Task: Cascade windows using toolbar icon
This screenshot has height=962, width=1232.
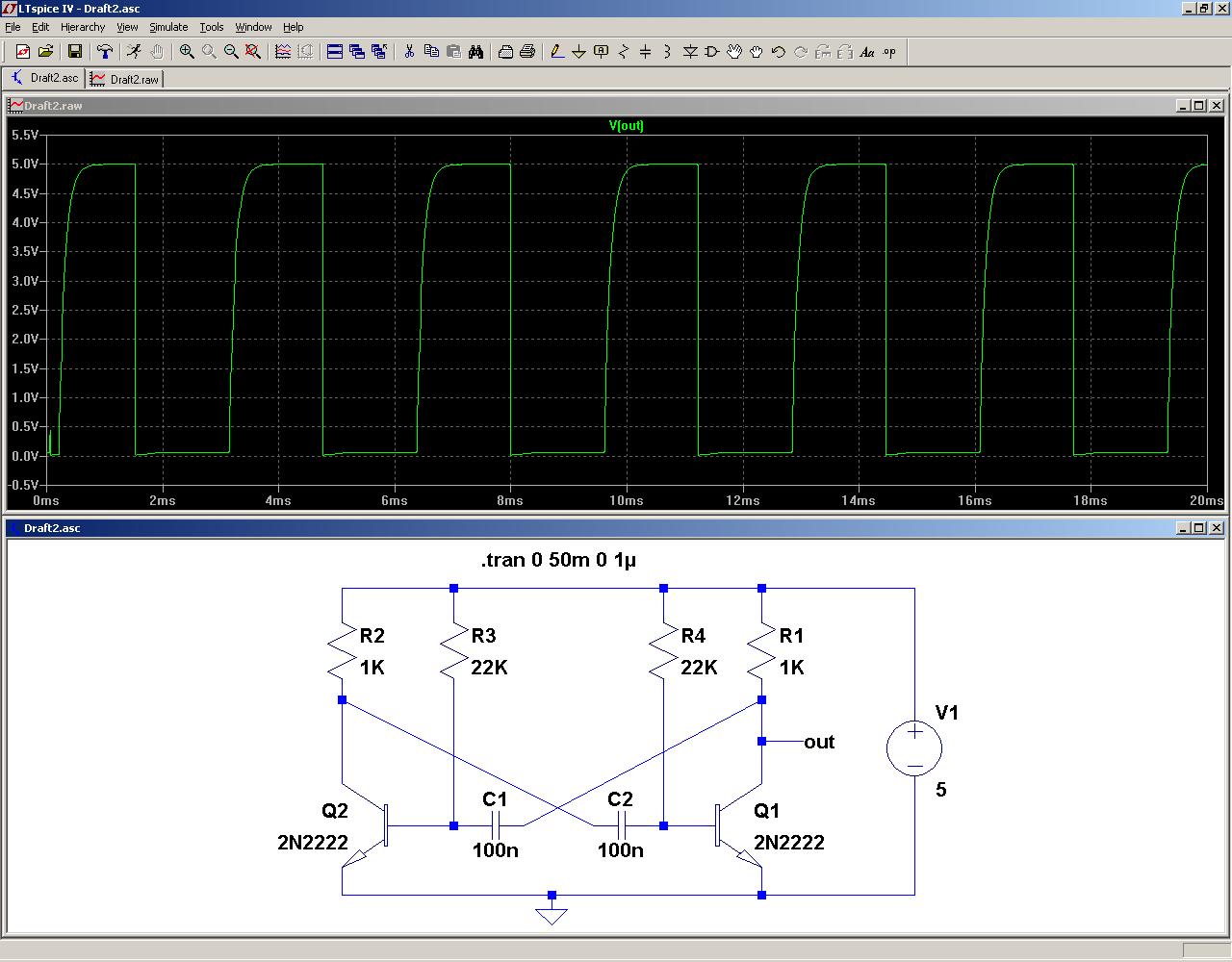Action: tap(357, 52)
